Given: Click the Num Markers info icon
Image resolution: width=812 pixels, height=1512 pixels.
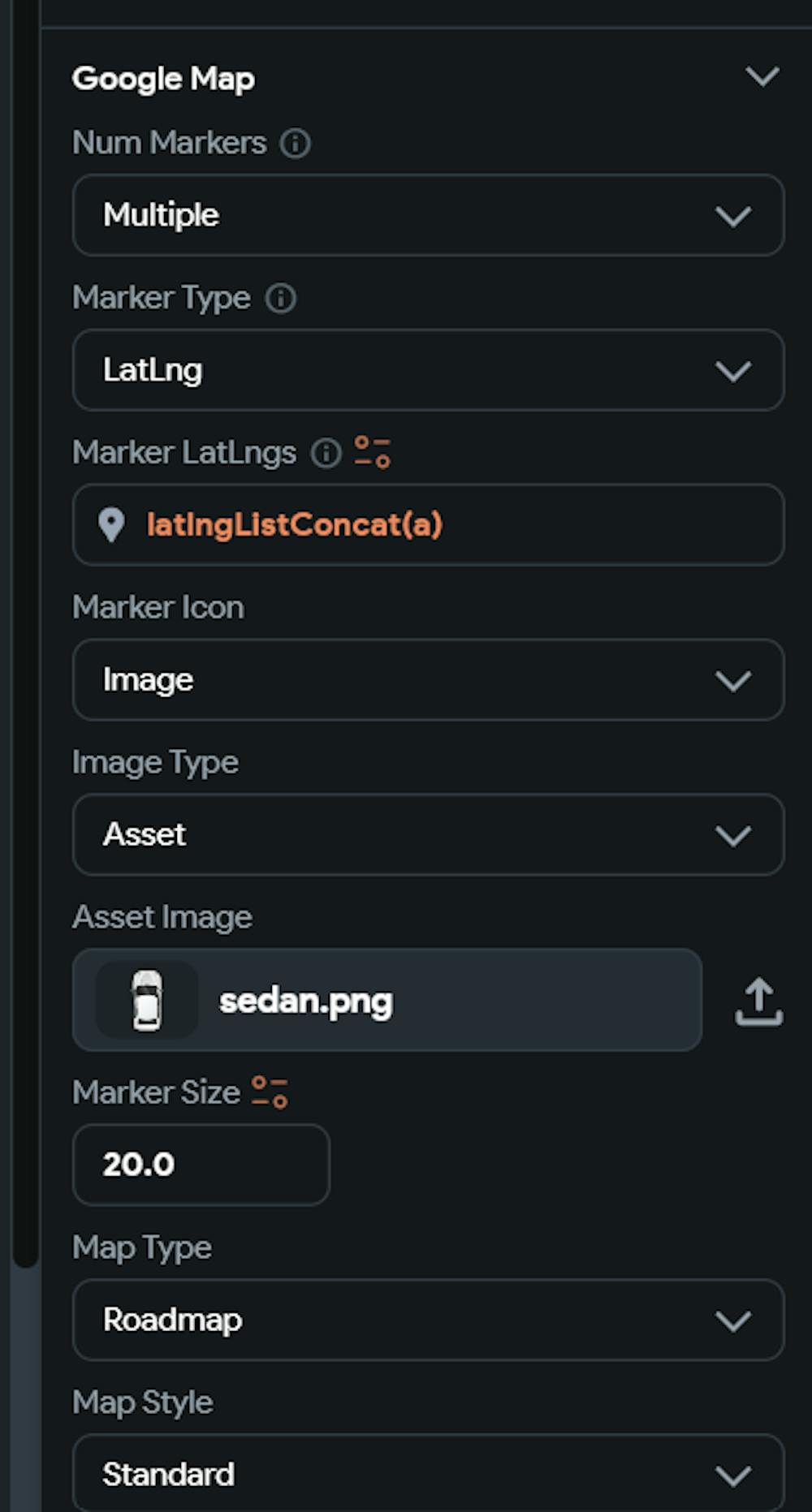Looking at the screenshot, I should point(295,144).
